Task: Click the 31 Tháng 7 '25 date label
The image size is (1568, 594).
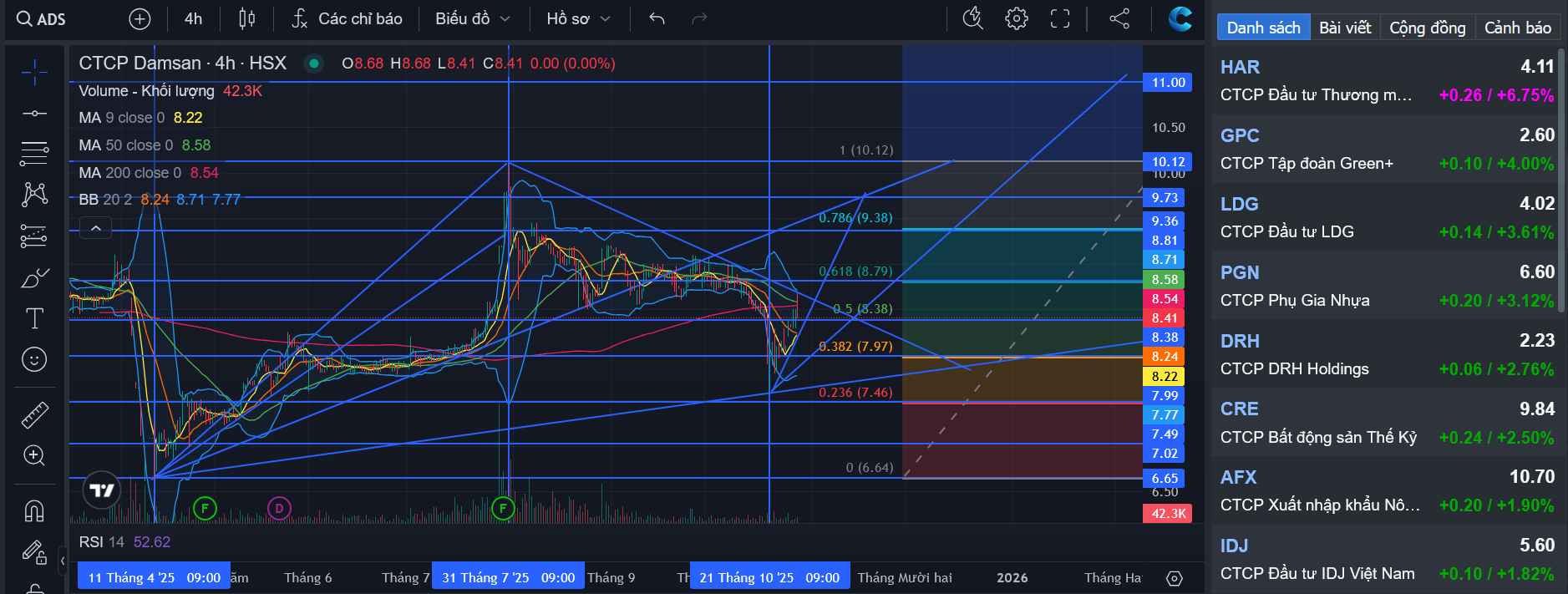Action: coord(508,577)
